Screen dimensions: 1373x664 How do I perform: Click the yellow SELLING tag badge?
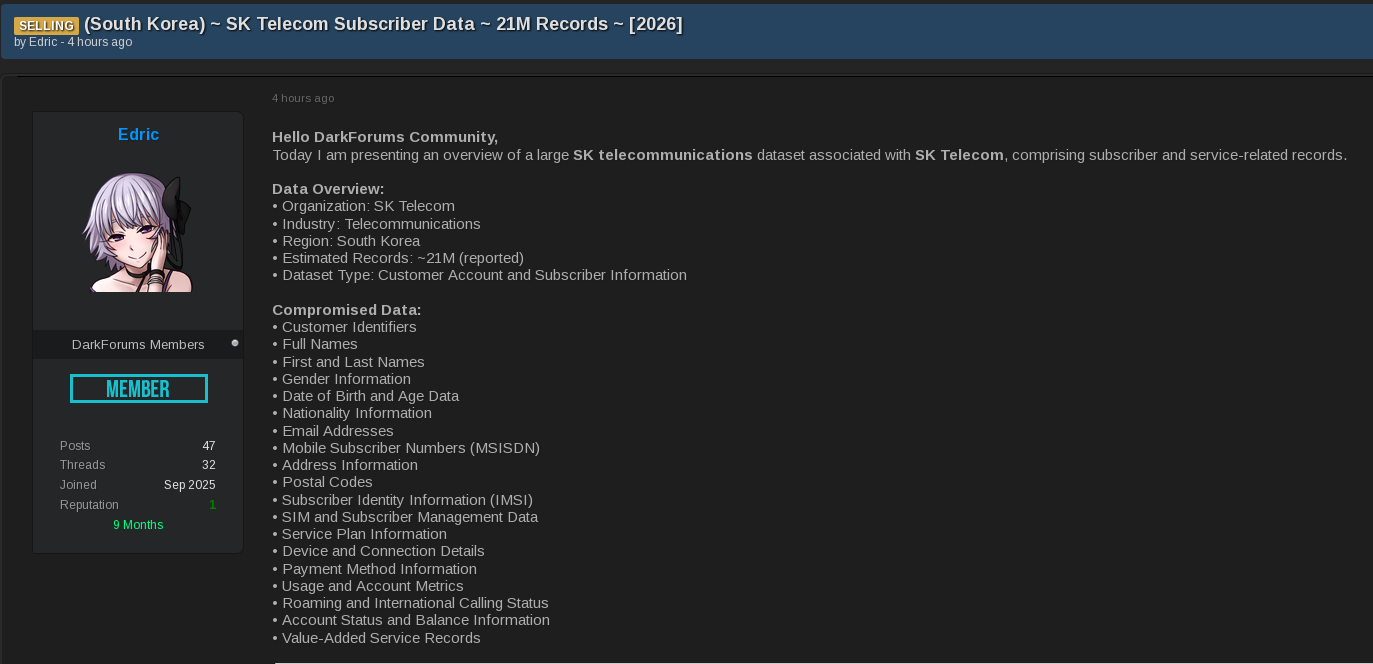(x=46, y=25)
